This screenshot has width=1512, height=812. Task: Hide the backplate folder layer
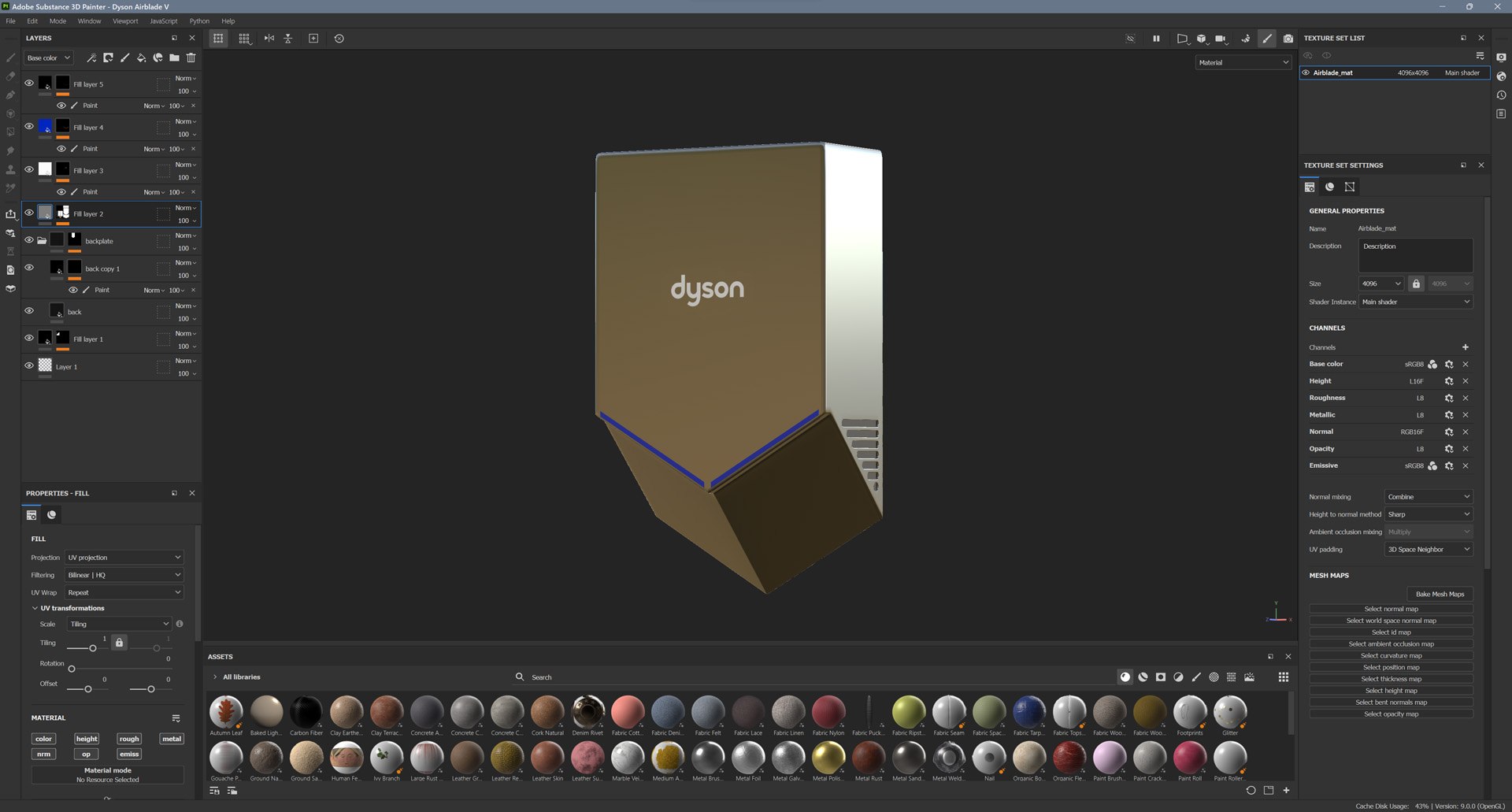point(29,240)
